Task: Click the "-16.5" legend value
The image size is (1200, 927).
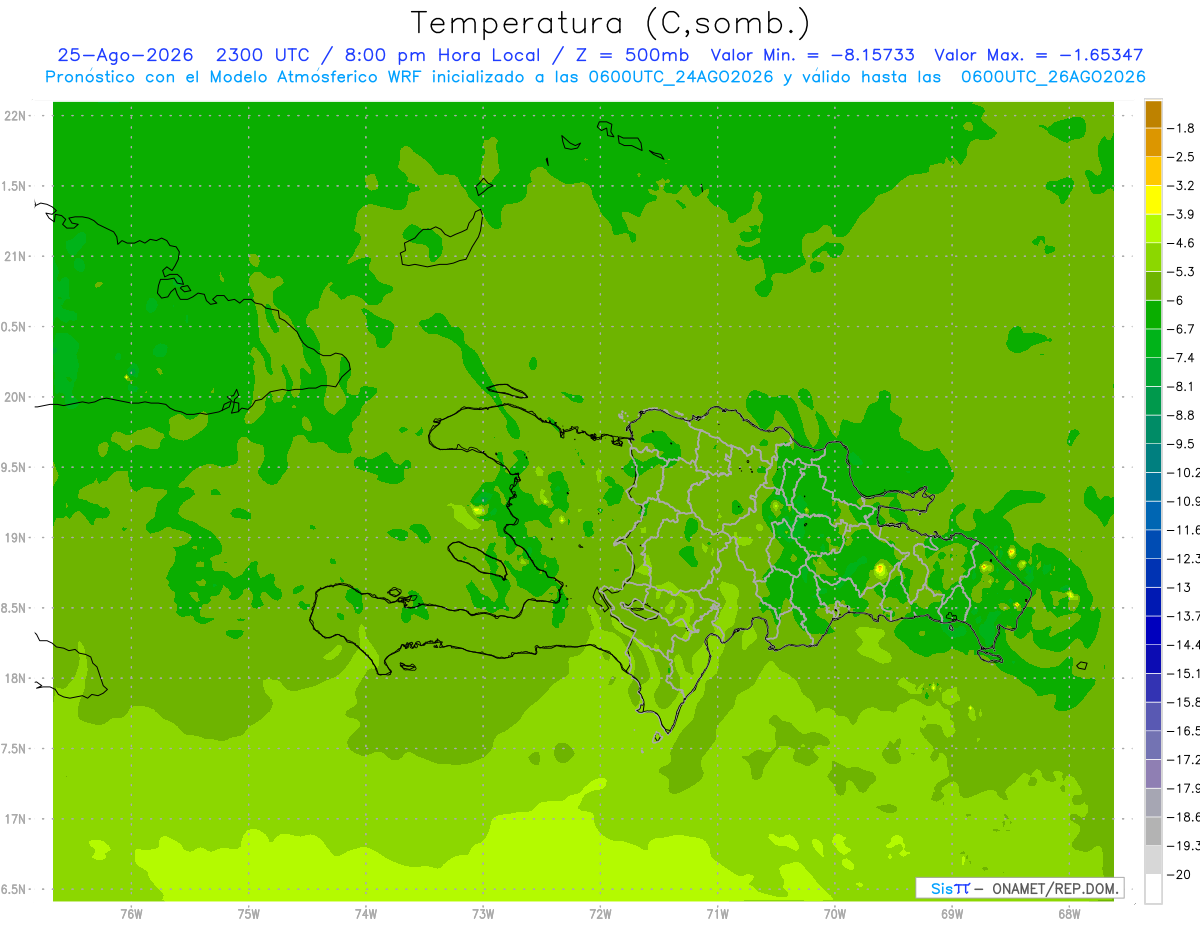Action: (1185, 731)
